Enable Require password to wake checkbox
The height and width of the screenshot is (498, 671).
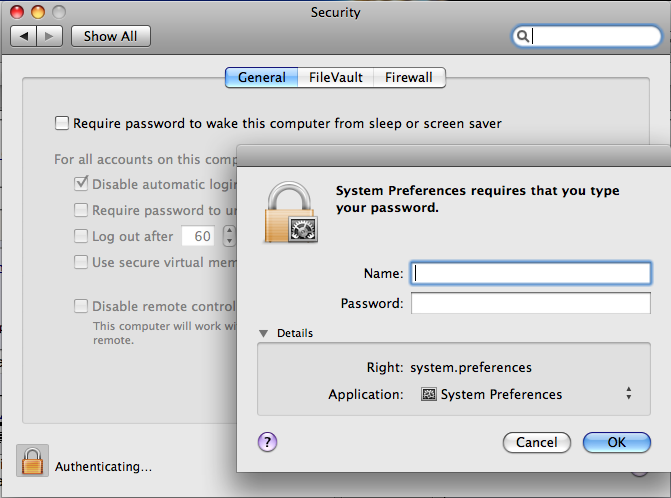point(62,124)
